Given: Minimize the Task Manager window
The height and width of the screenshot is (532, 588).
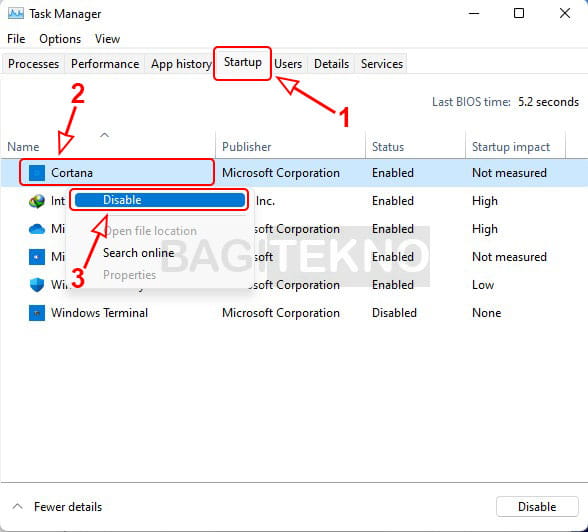Looking at the screenshot, I should (x=474, y=13).
